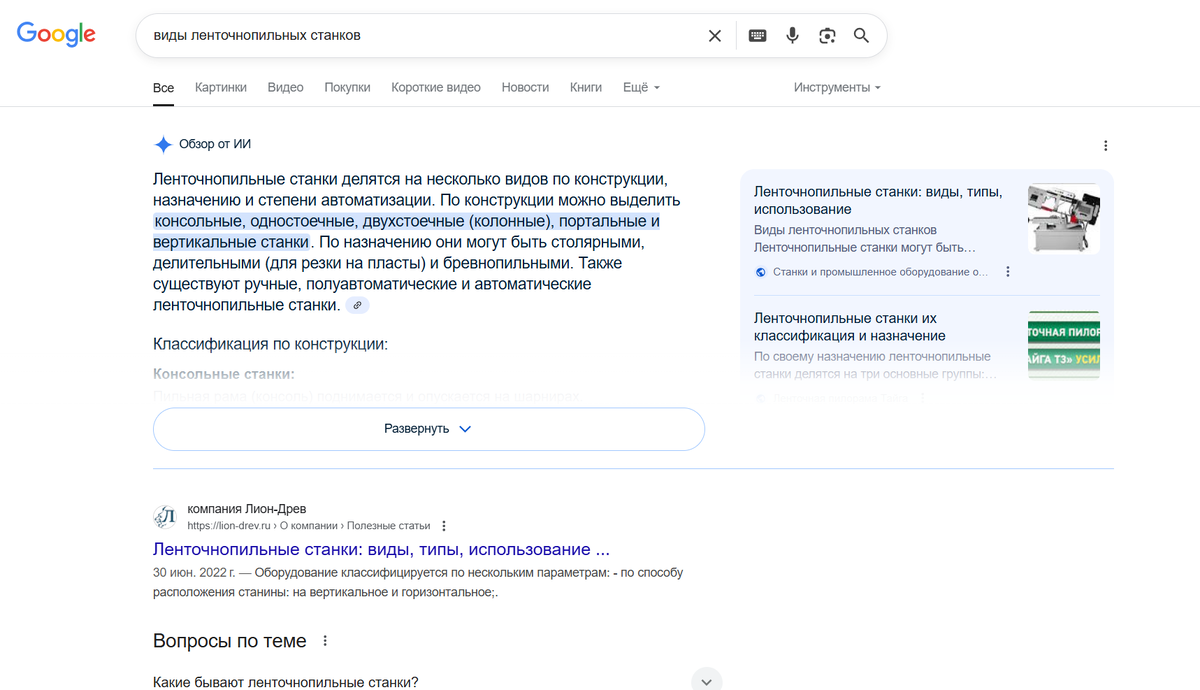Clear the search query with X icon
The height and width of the screenshot is (690, 1200).
[x=715, y=36]
